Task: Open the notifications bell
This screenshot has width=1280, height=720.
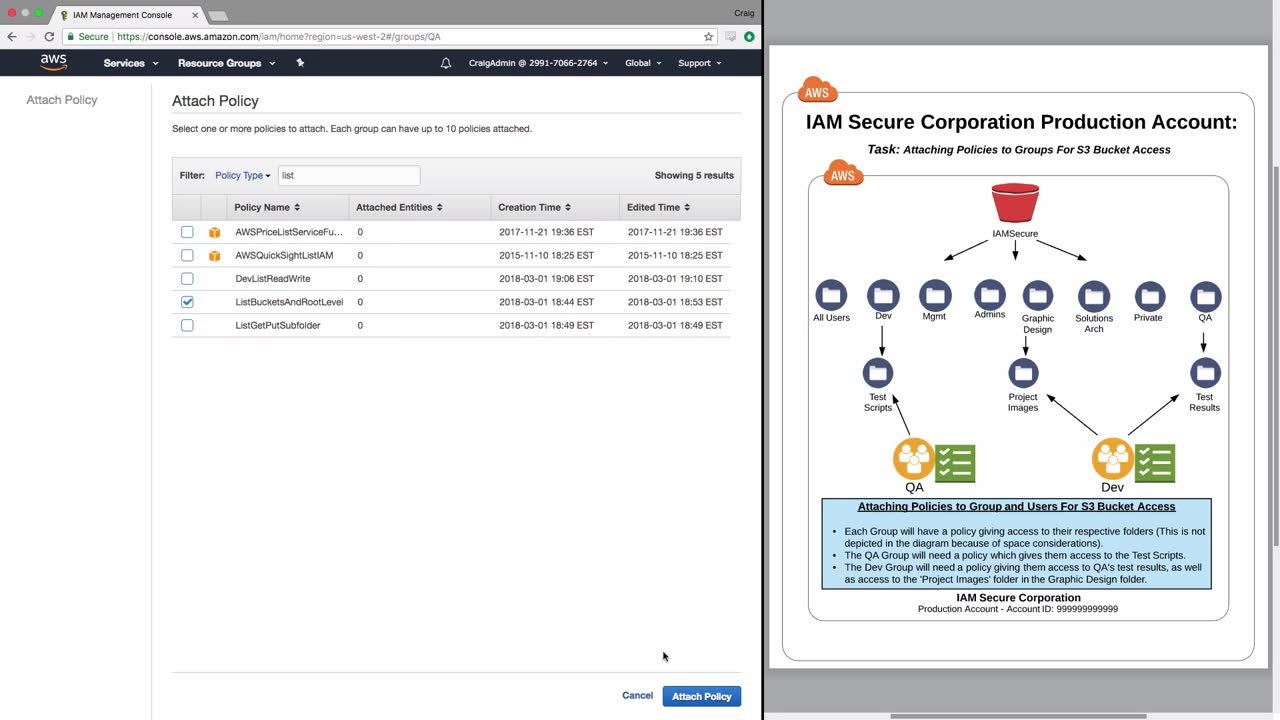Action: point(446,63)
